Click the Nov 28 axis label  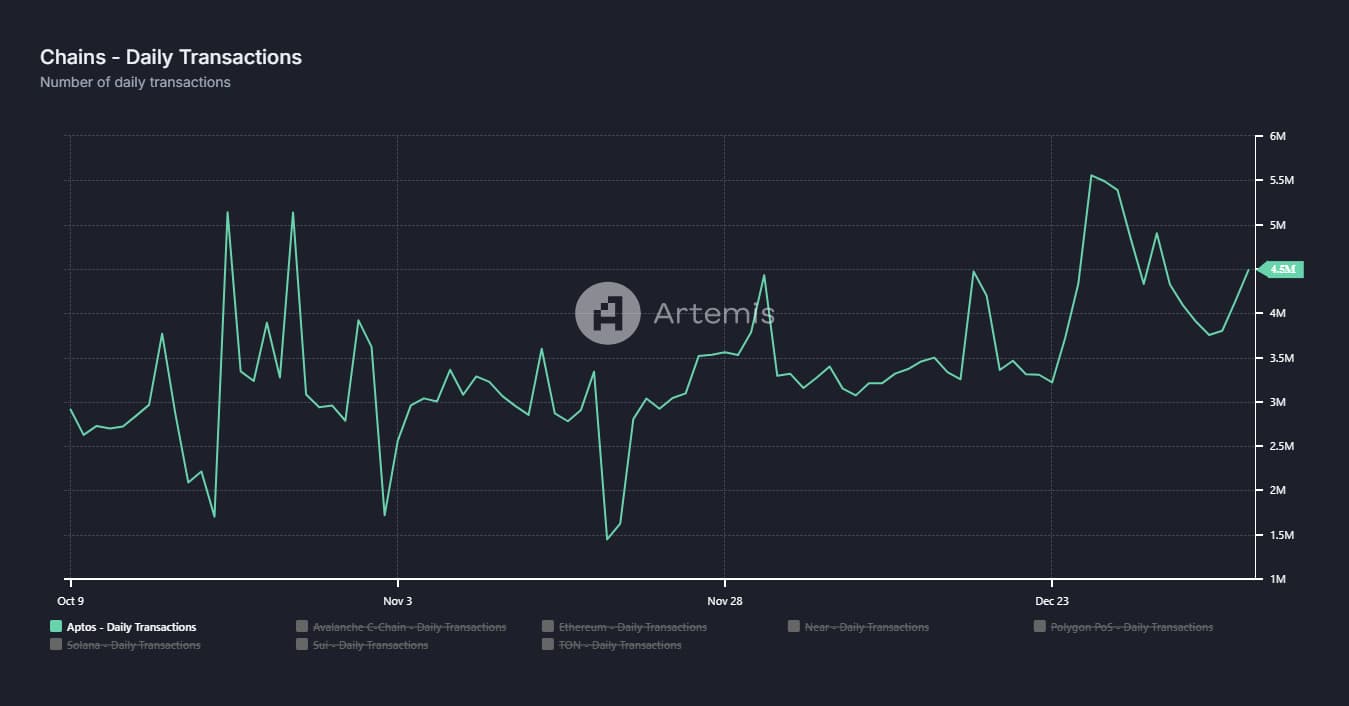(723, 601)
